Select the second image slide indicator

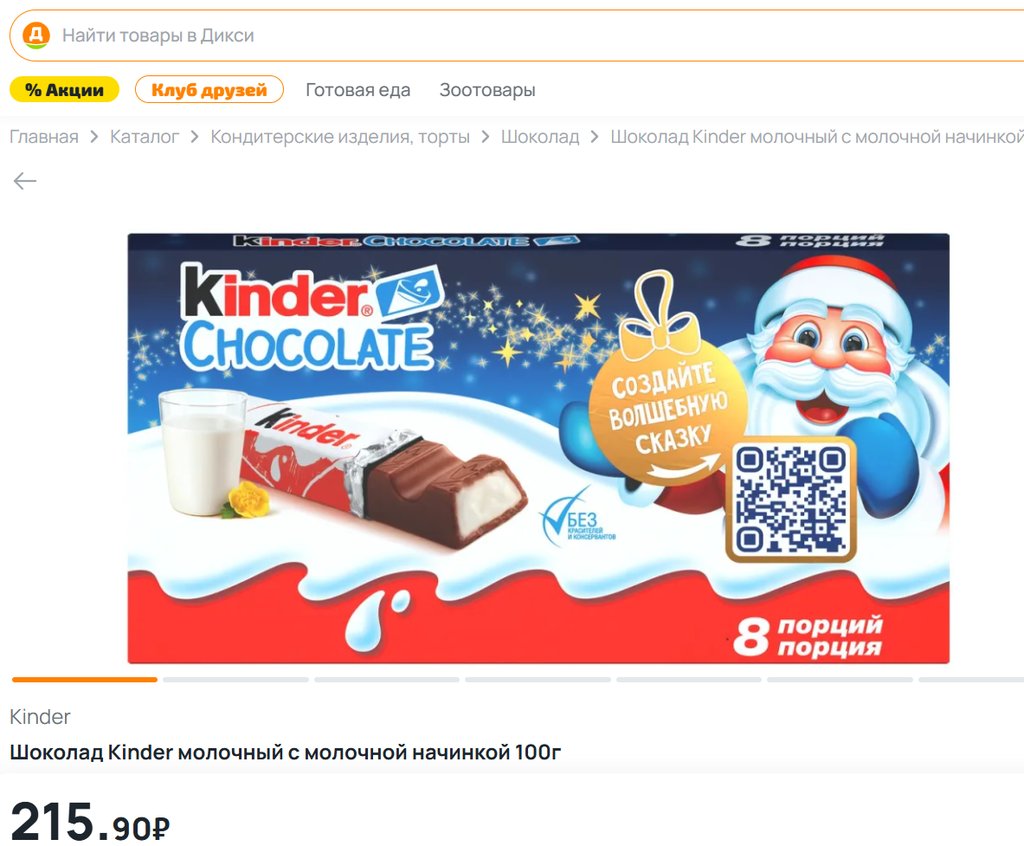click(236, 679)
